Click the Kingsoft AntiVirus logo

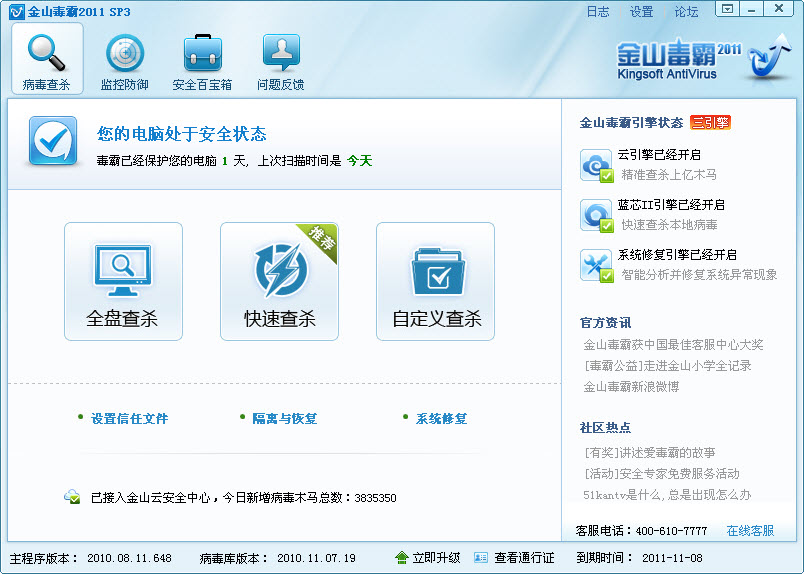point(704,59)
